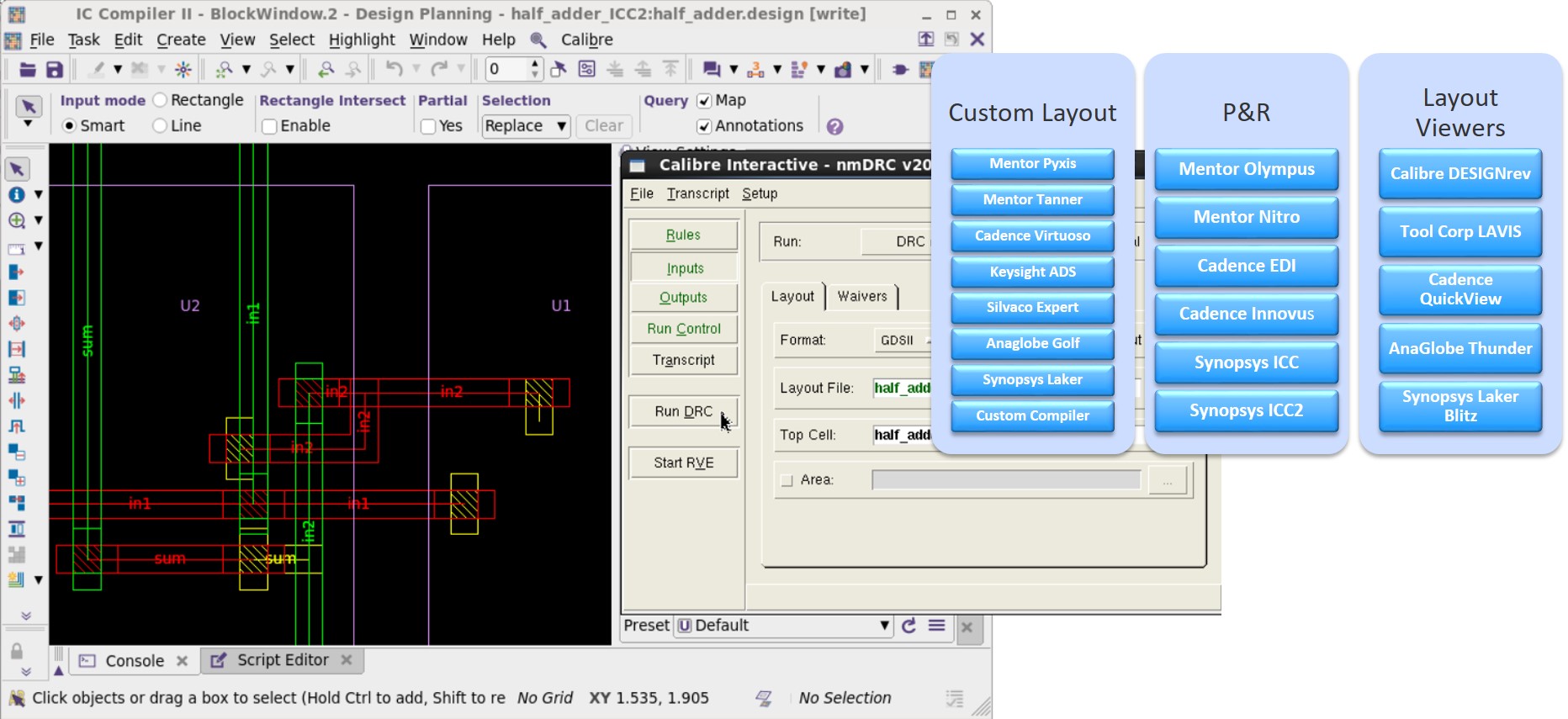1568x719 pixels.
Task: Click the Mentor Olympus button
Action: click(1246, 170)
